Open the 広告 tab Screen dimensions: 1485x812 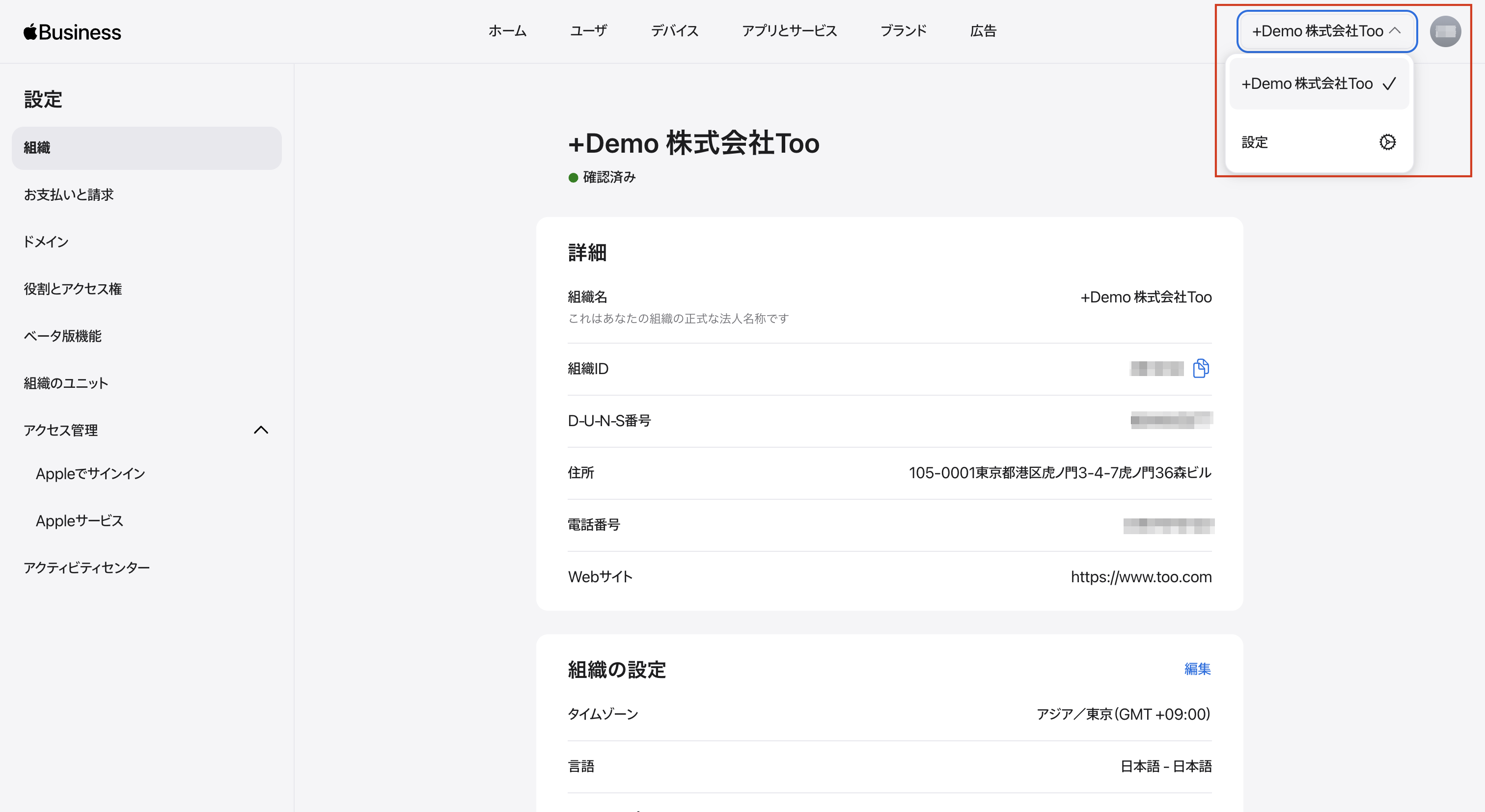[984, 31]
